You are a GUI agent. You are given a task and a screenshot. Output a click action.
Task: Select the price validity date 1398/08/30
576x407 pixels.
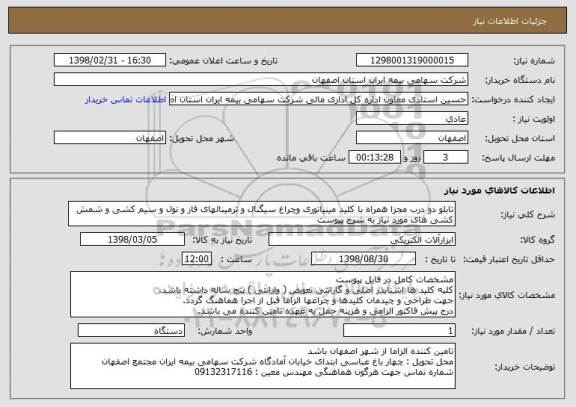[363, 259]
